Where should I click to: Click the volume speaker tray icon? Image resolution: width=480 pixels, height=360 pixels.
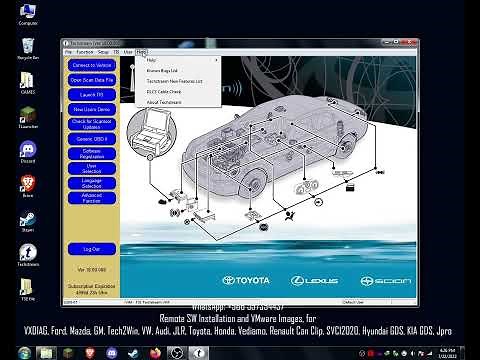[x=412, y=353]
